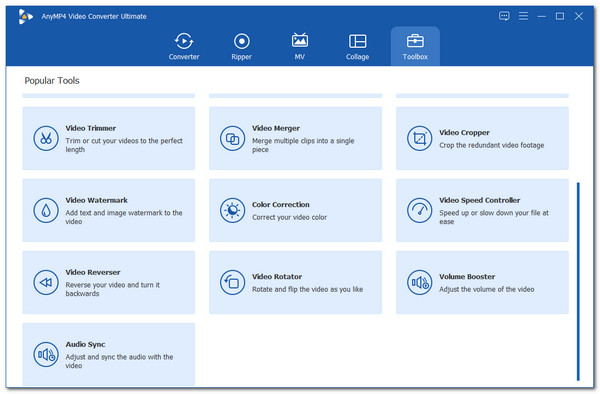The image size is (600, 394).
Task: Click the Video Trimmer scissors icon
Action: 46,138
